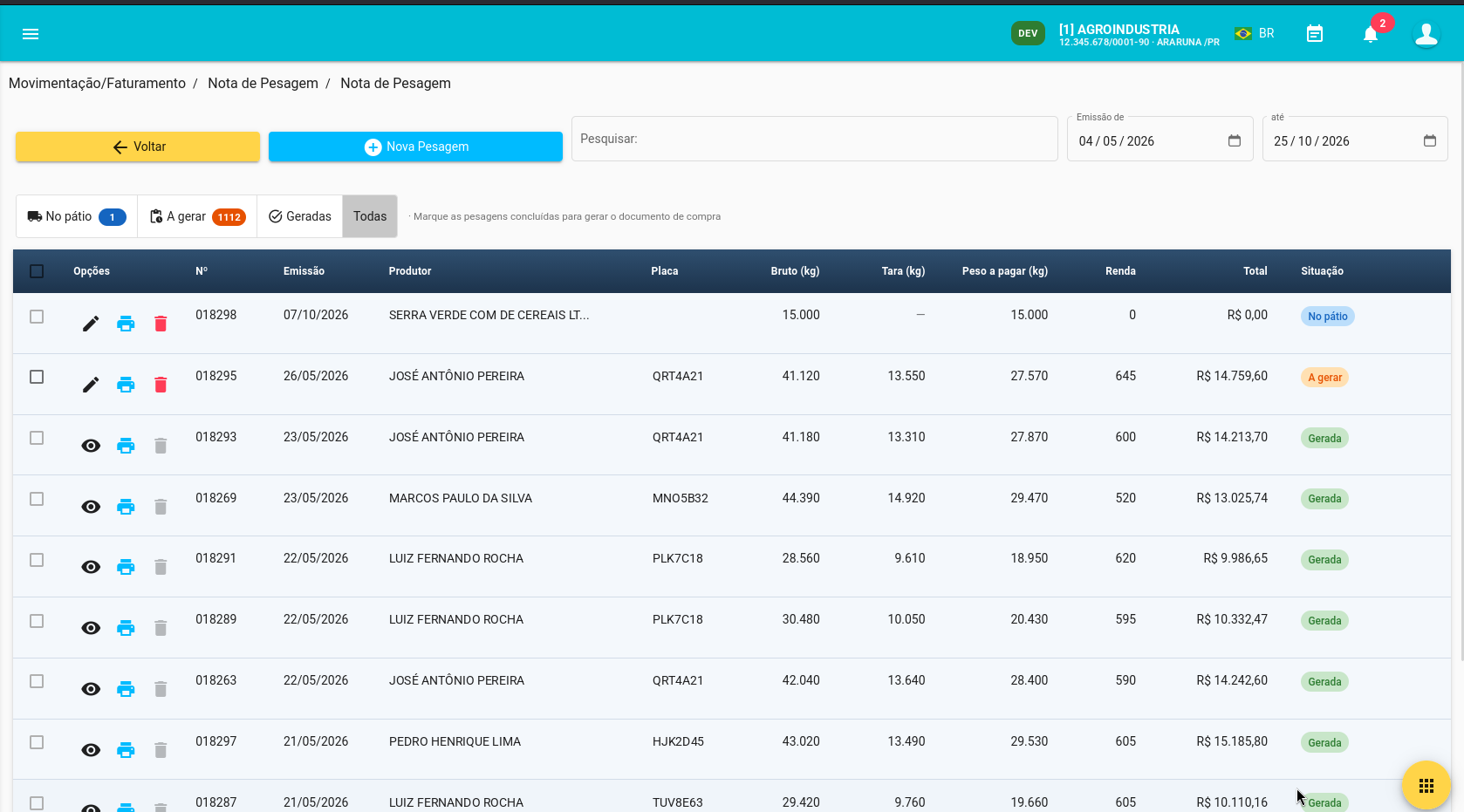Click the Voltar button
The width and height of the screenshot is (1464, 812).
(138, 147)
